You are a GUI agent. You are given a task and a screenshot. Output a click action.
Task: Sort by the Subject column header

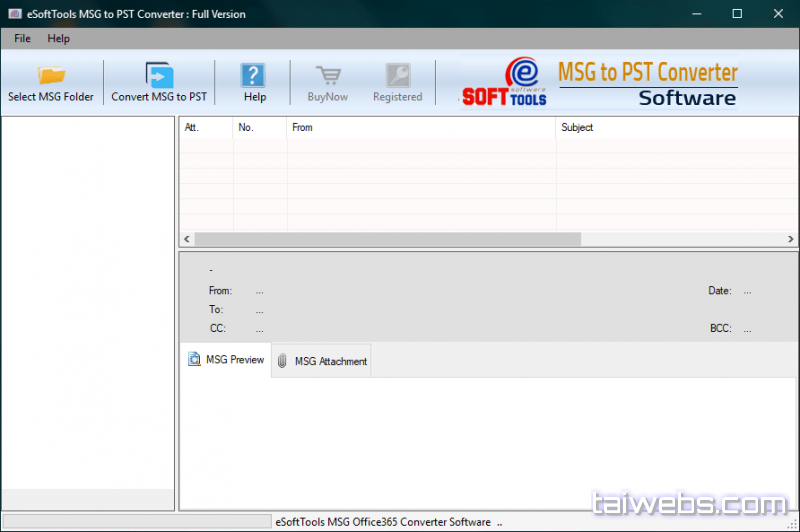[x=675, y=127]
